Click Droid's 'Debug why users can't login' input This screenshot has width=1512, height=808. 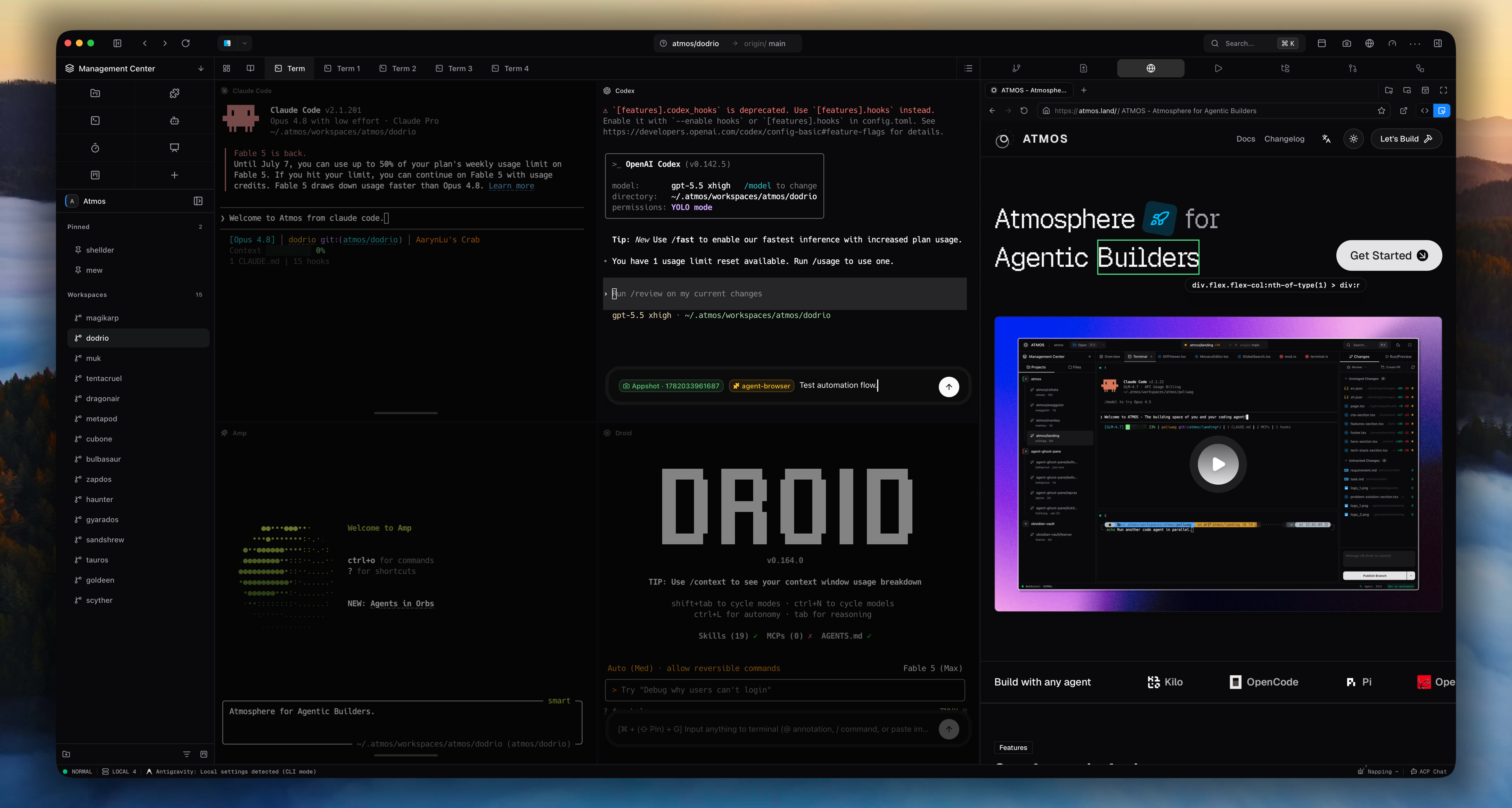coord(785,690)
